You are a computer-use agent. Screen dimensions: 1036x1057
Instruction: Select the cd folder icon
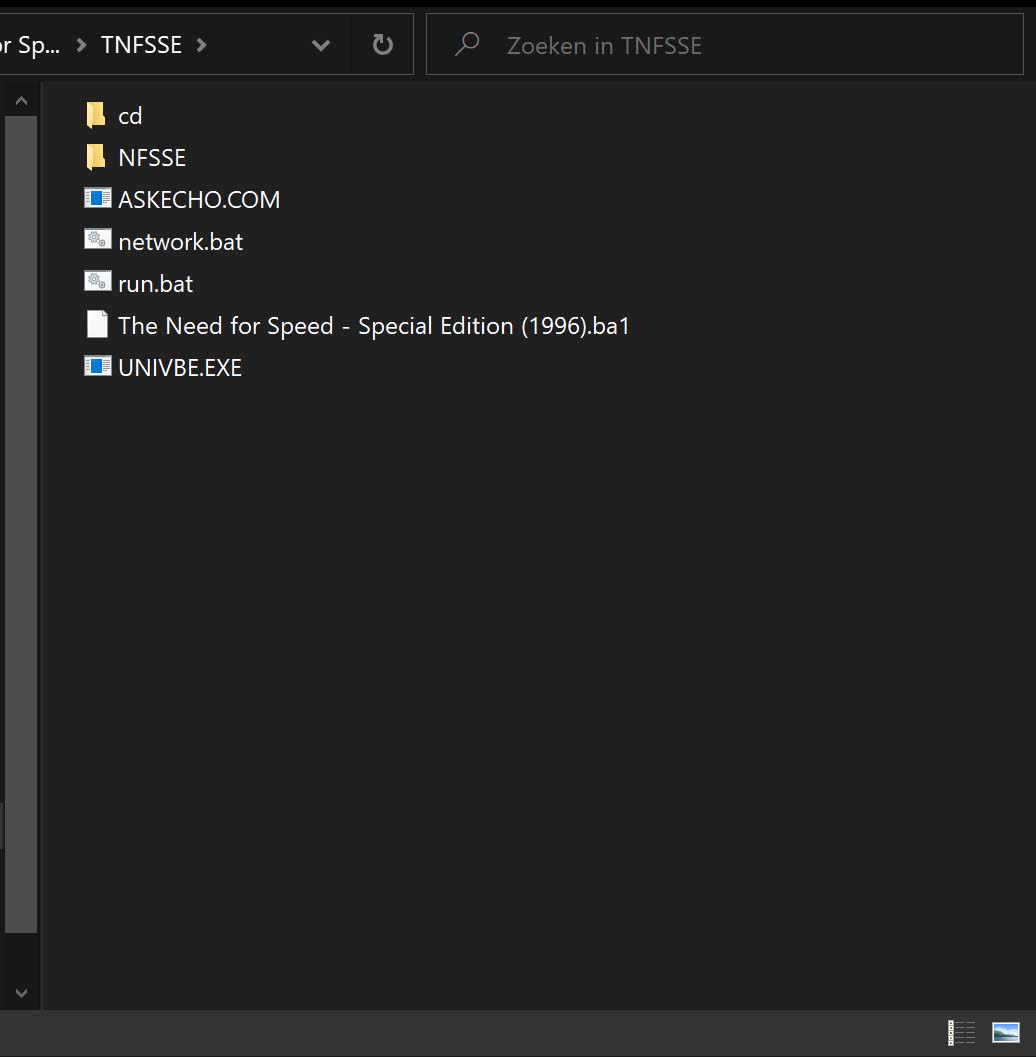pos(96,115)
